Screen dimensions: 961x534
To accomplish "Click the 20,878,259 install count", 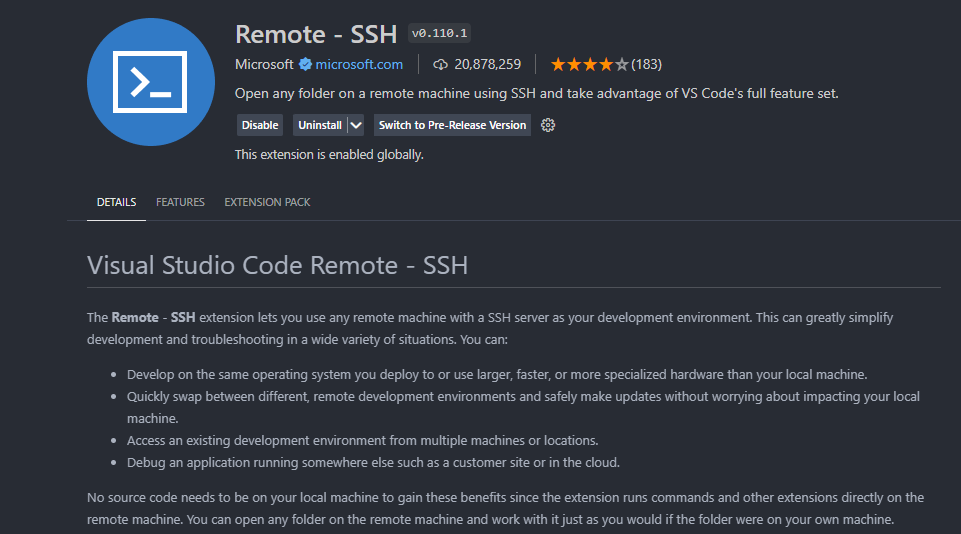I will point(487,64).
